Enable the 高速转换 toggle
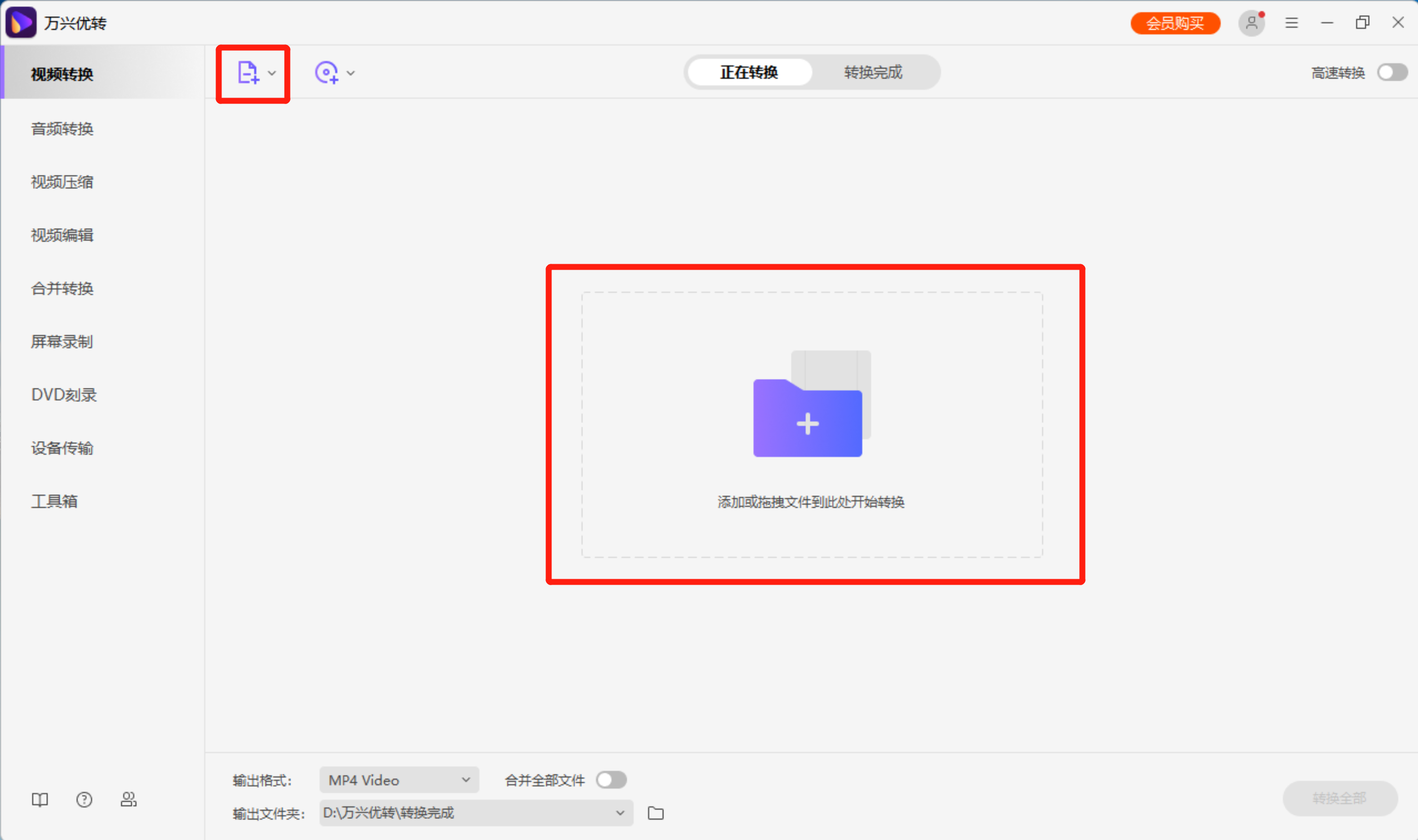The height and width of the screenshot is (840, 1418). (x=1392, y=72)
